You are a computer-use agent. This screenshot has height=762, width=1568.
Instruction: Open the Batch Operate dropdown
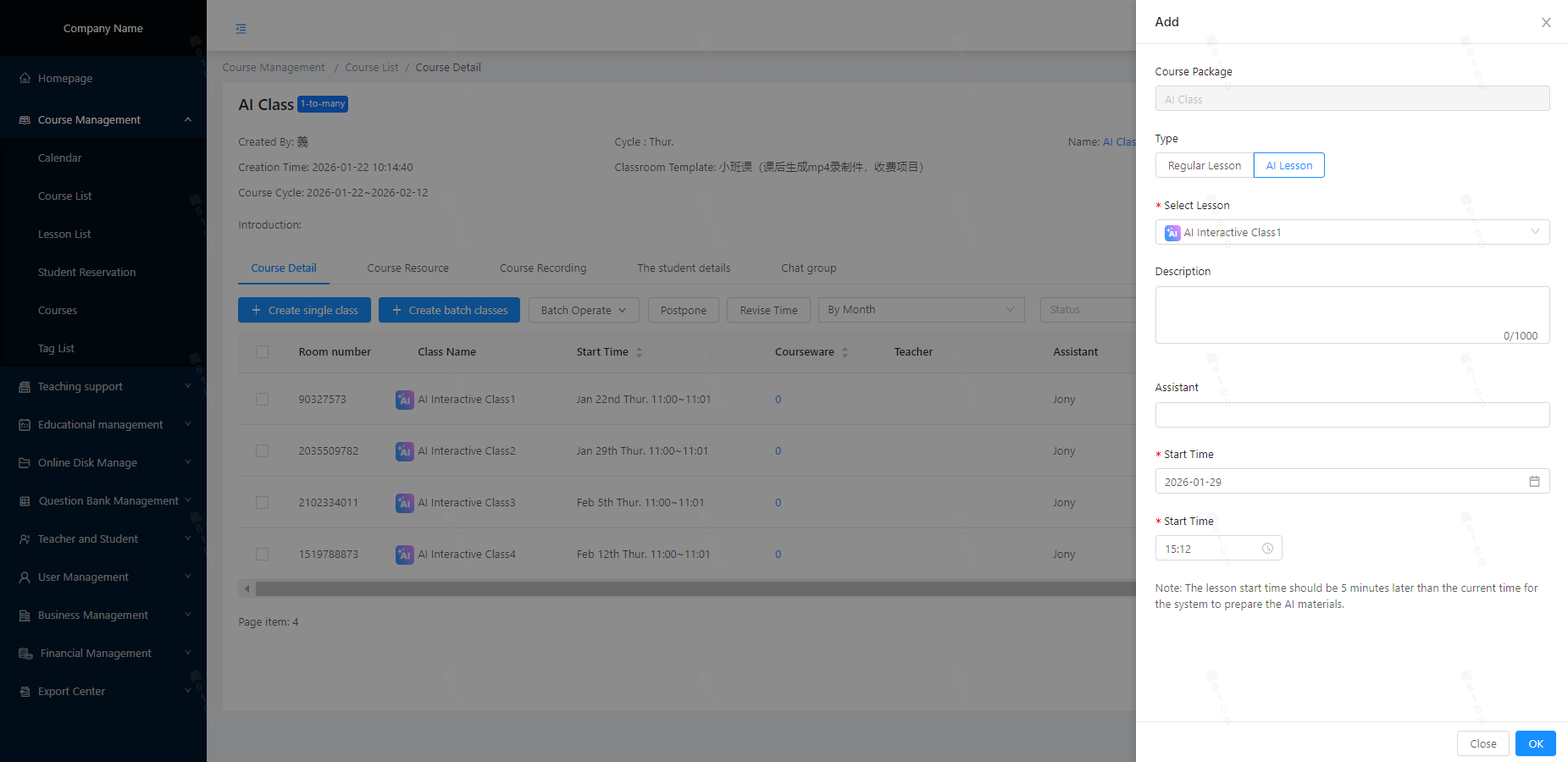pyautogui.click(x=583, y=311)
